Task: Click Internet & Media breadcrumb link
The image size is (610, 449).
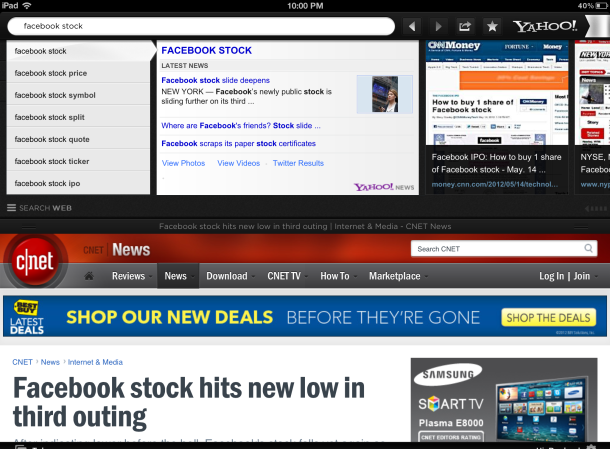Action: pos(95,362)
